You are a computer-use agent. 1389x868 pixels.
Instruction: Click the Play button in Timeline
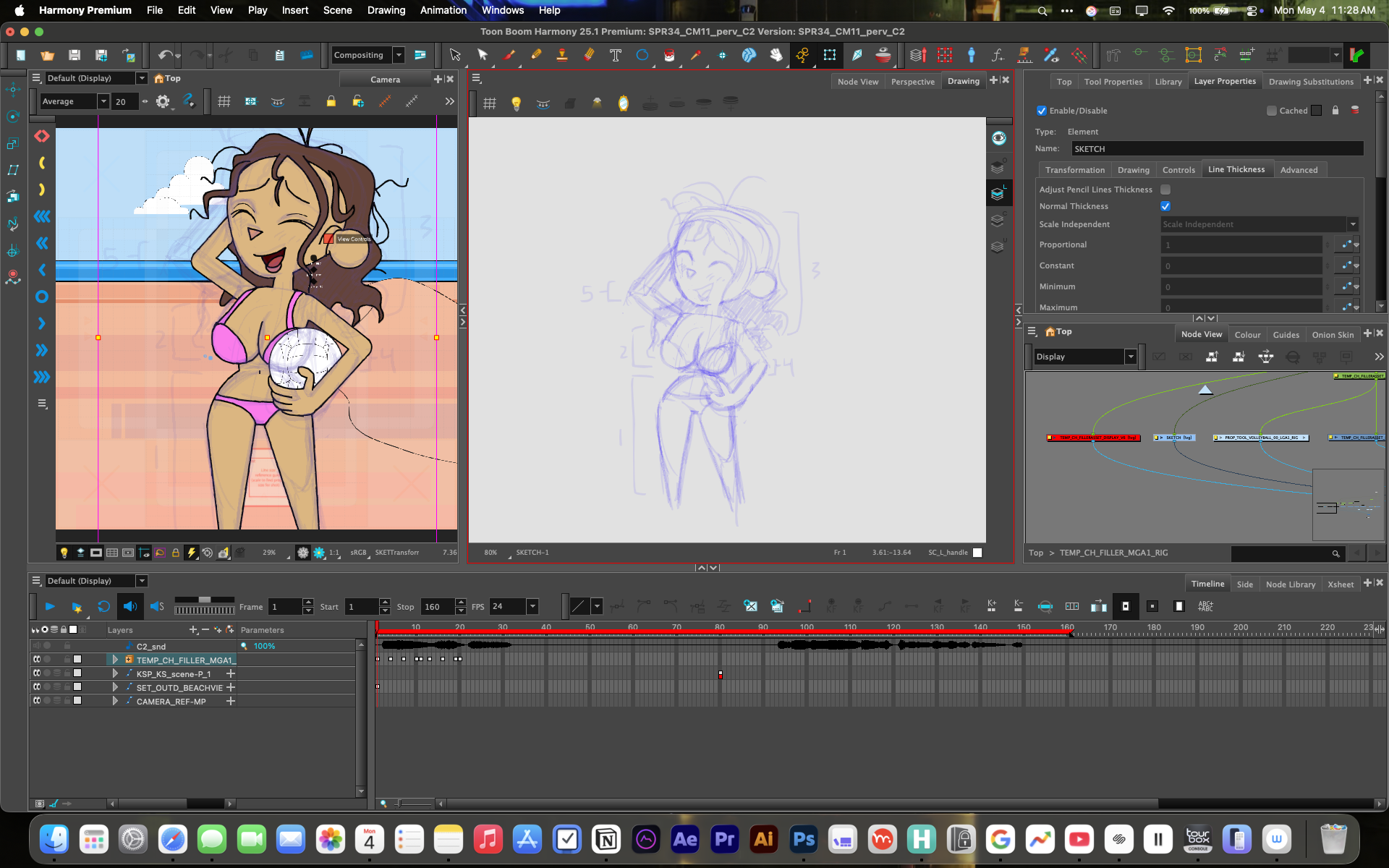click(x=50, y=607)
